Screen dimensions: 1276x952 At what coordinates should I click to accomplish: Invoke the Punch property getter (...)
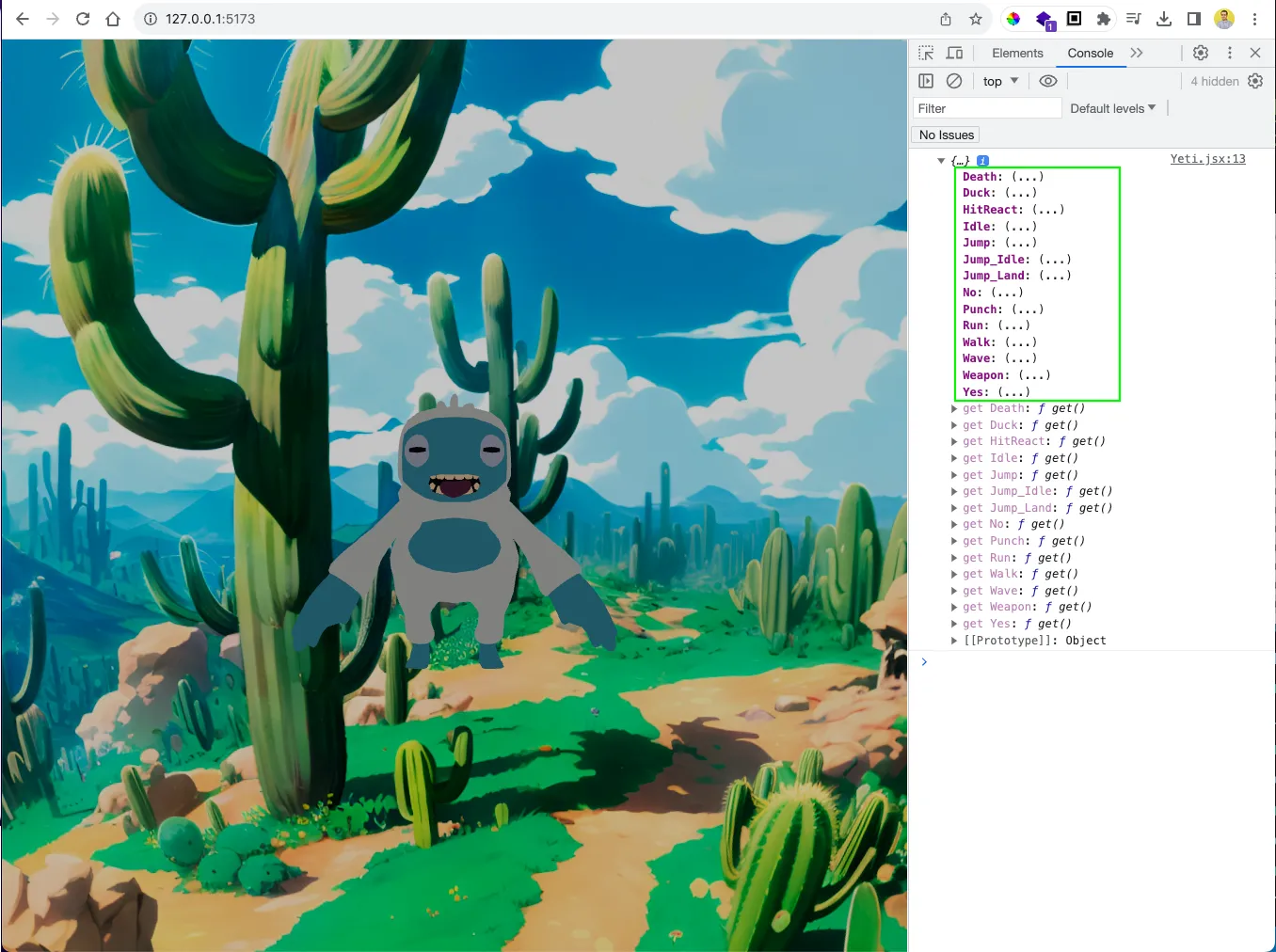(x=1027, y=309)
